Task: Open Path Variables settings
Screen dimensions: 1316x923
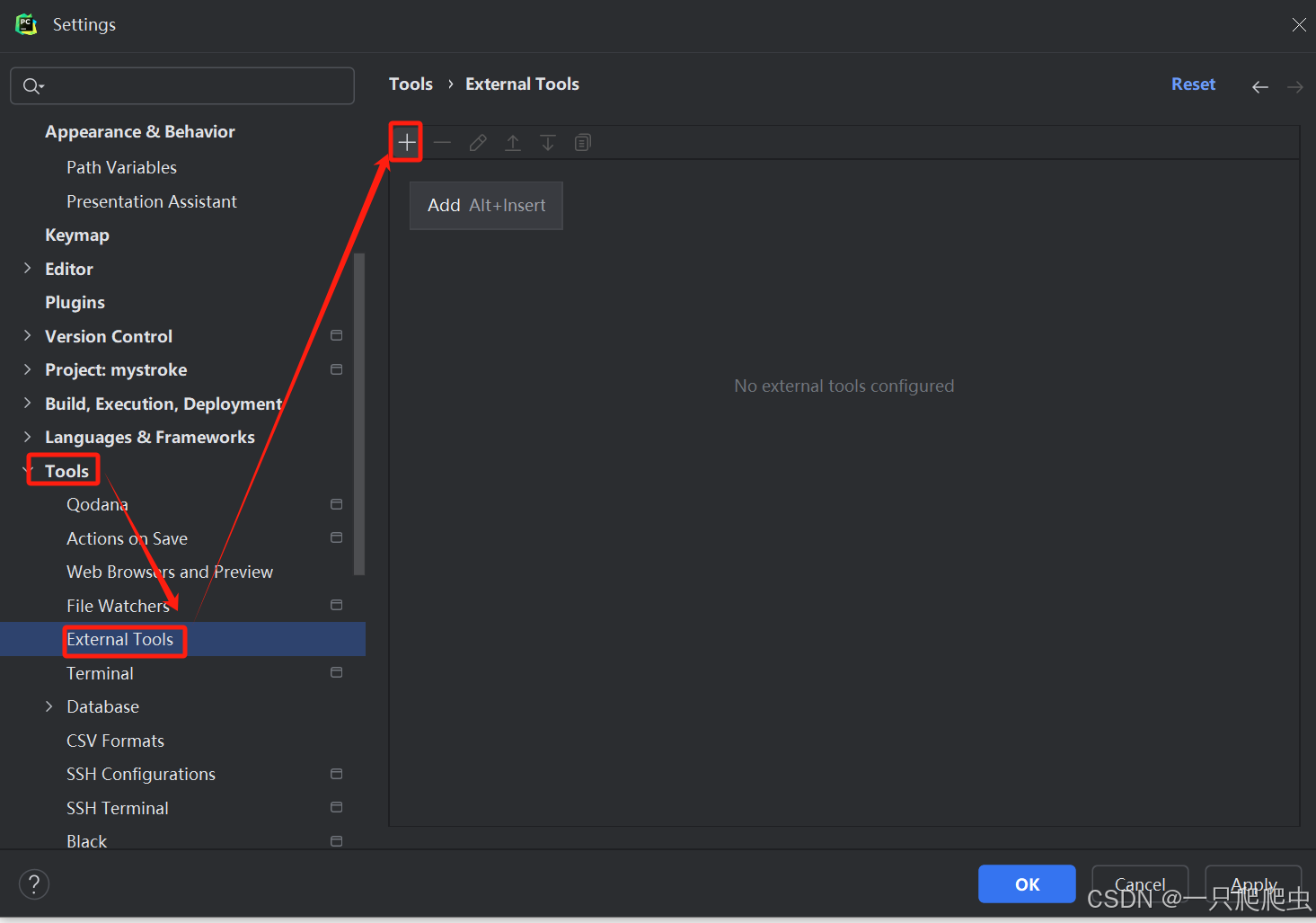Action: [x=121, y=167]
